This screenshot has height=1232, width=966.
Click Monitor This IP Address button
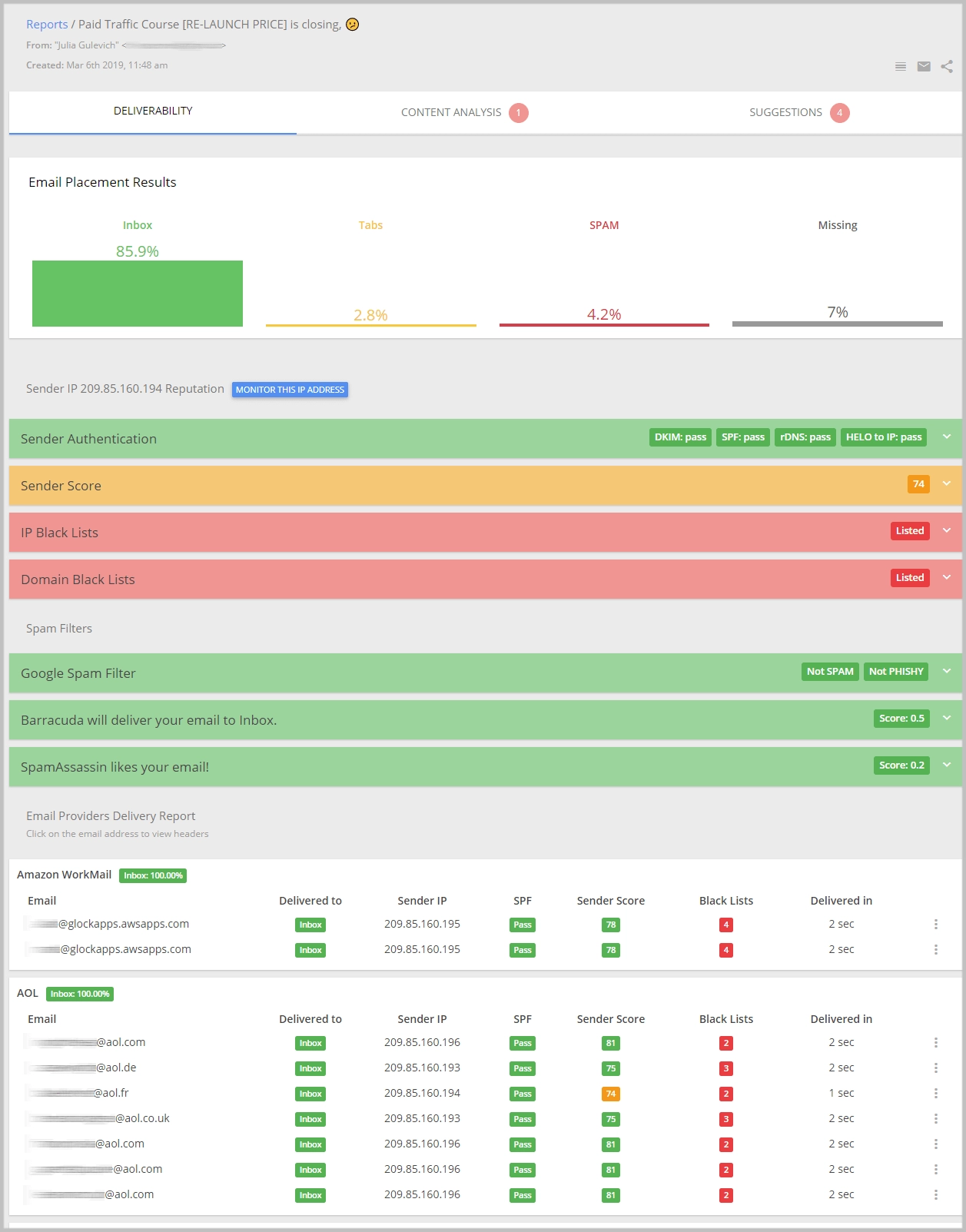290,390
